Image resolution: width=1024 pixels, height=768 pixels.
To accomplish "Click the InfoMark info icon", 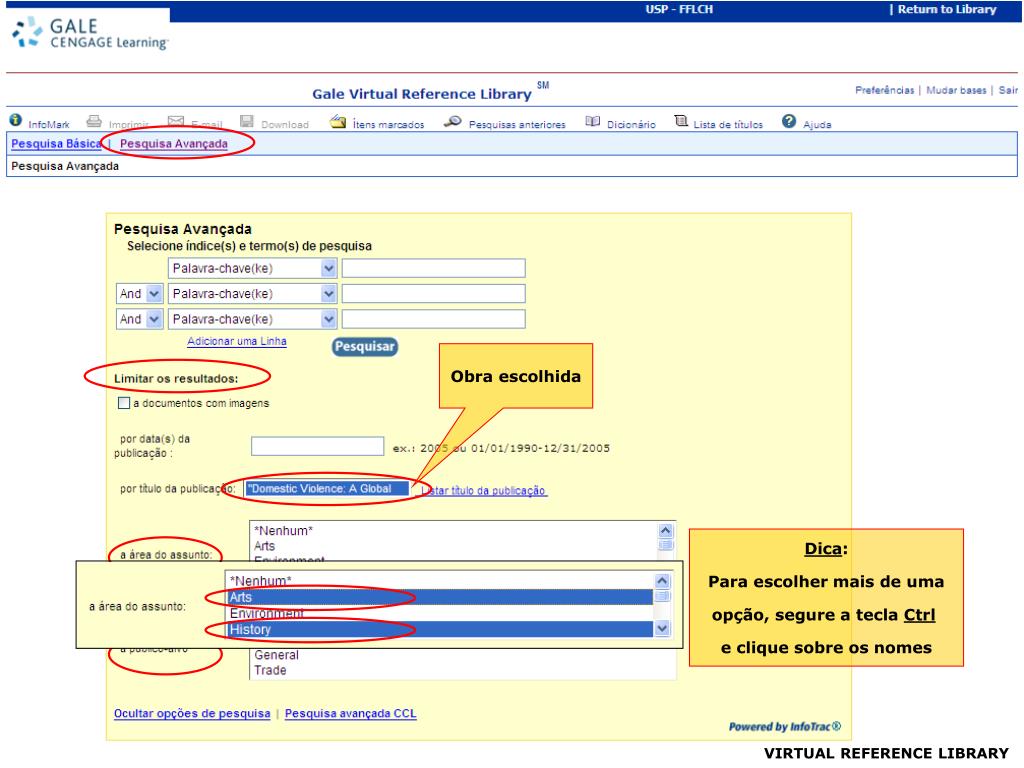I will 16,121.
